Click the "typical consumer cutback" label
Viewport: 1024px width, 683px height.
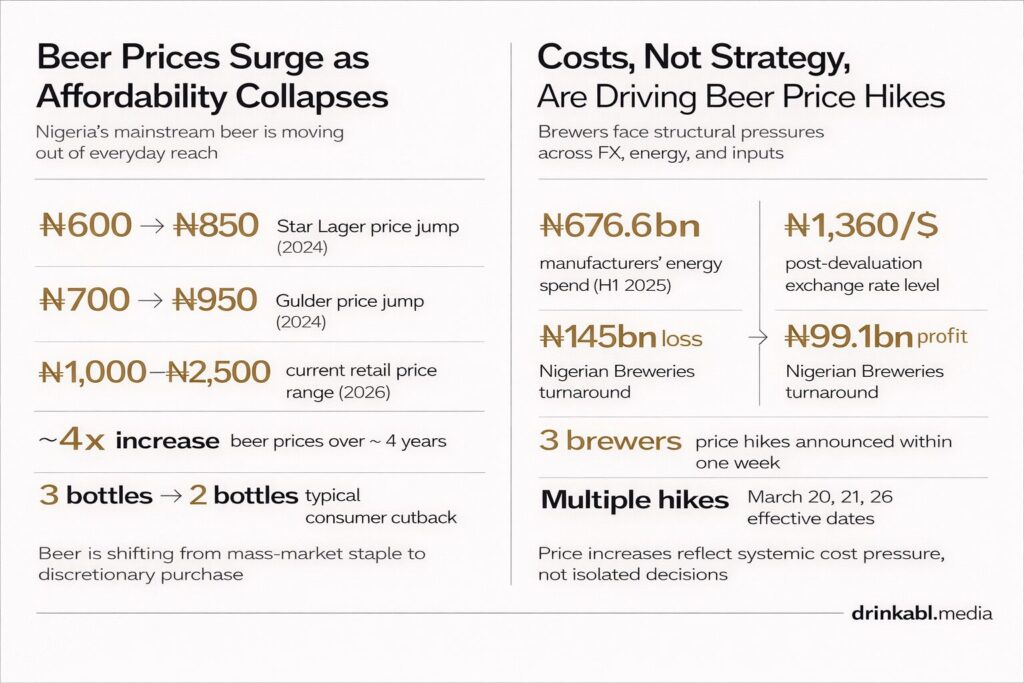(x=382, y=505)
